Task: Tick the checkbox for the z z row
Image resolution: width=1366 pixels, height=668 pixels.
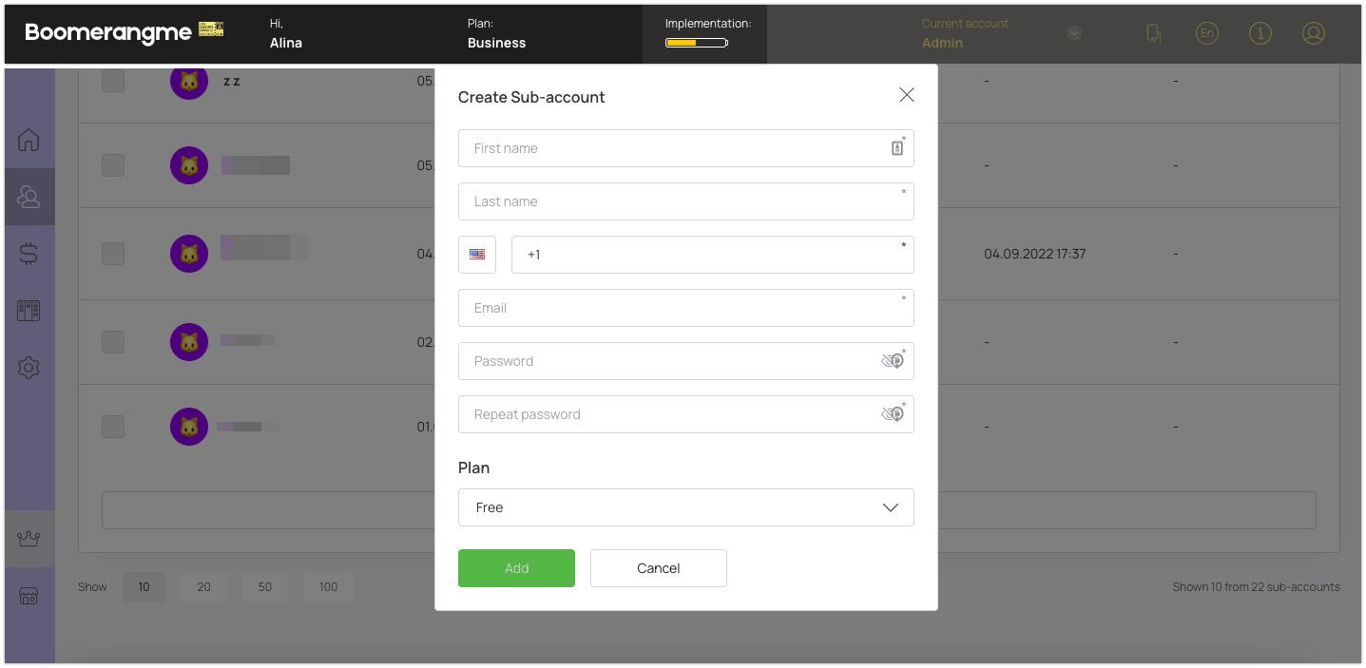Action: click(x=113, y=81)
